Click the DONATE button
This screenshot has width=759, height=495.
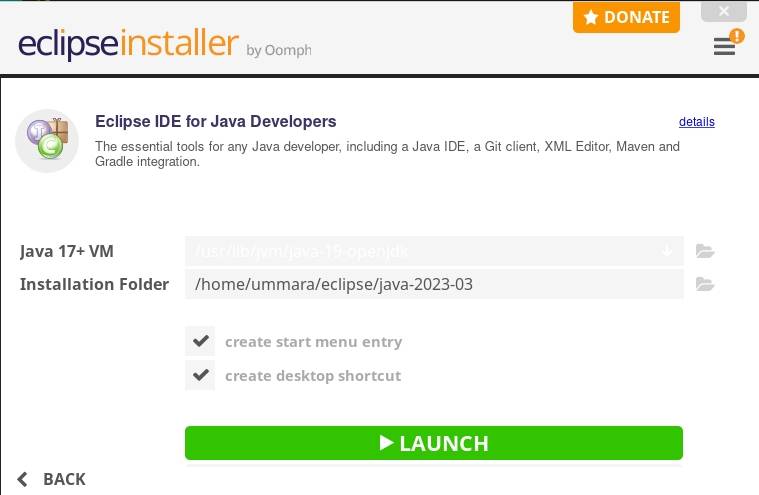coord(626,17)
